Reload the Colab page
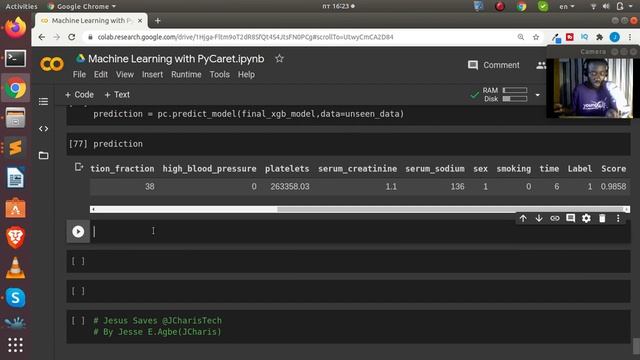 tap(71, 37)
